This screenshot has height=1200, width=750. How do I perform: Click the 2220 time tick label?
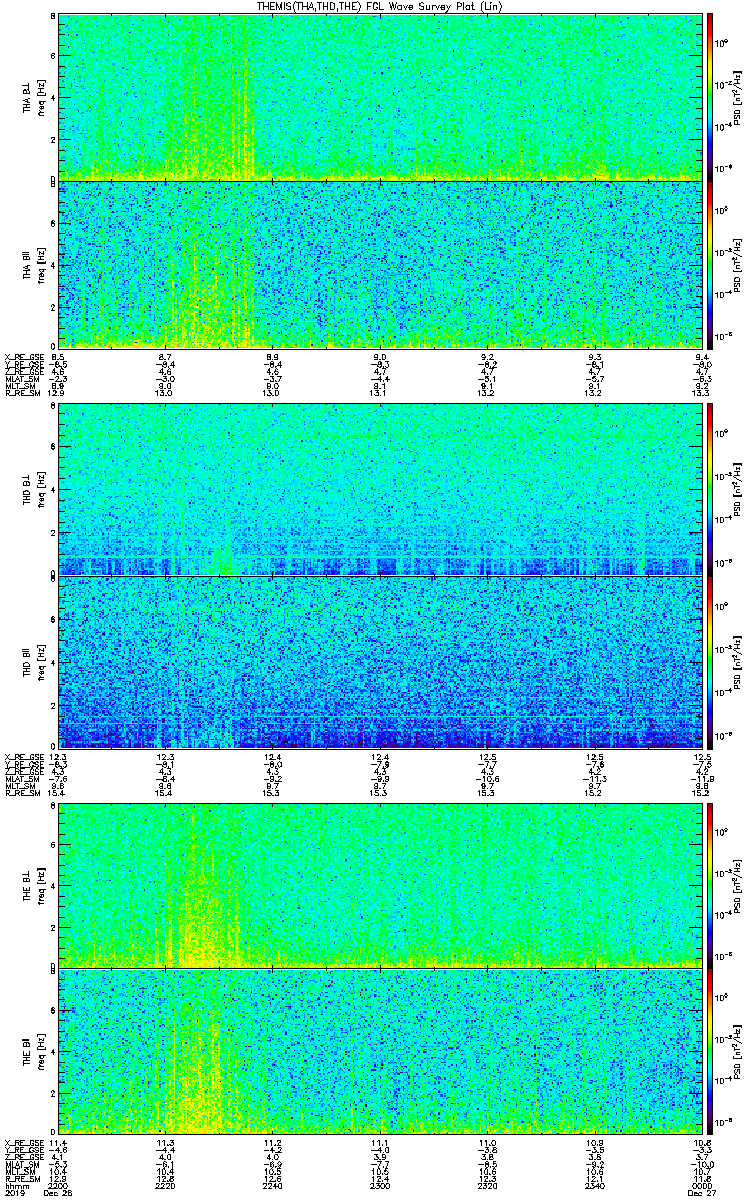(x=164, y=1186)
